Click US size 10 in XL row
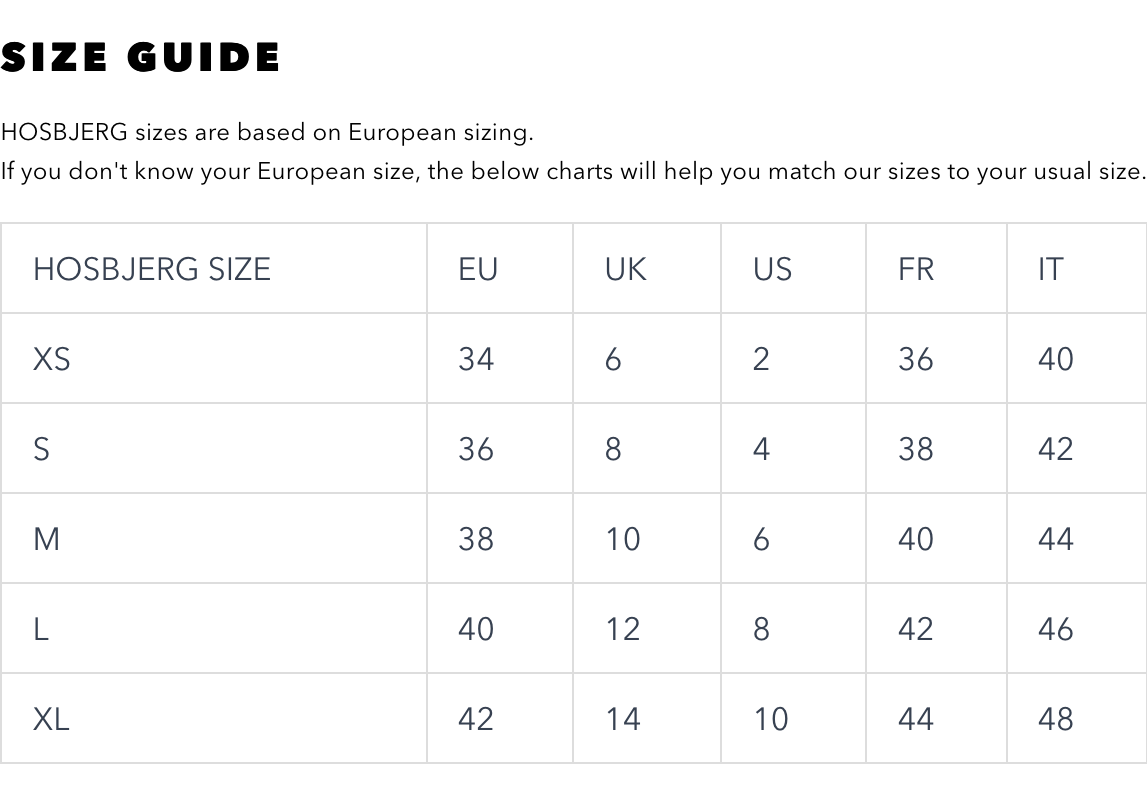Screen dimensions: 1147x794 pos(770,719)
